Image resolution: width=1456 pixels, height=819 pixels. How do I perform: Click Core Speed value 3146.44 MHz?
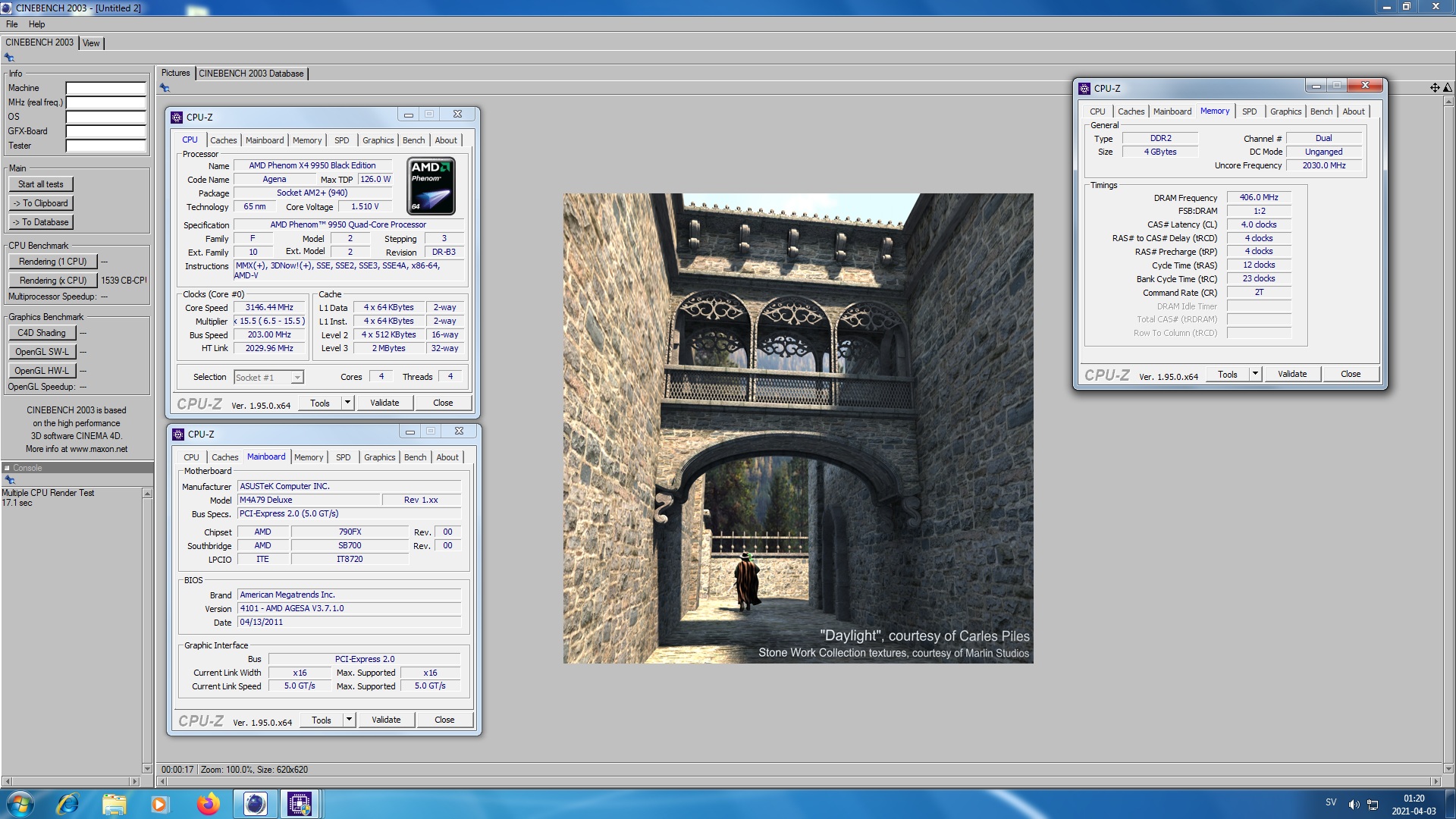[x=269, y=308]
